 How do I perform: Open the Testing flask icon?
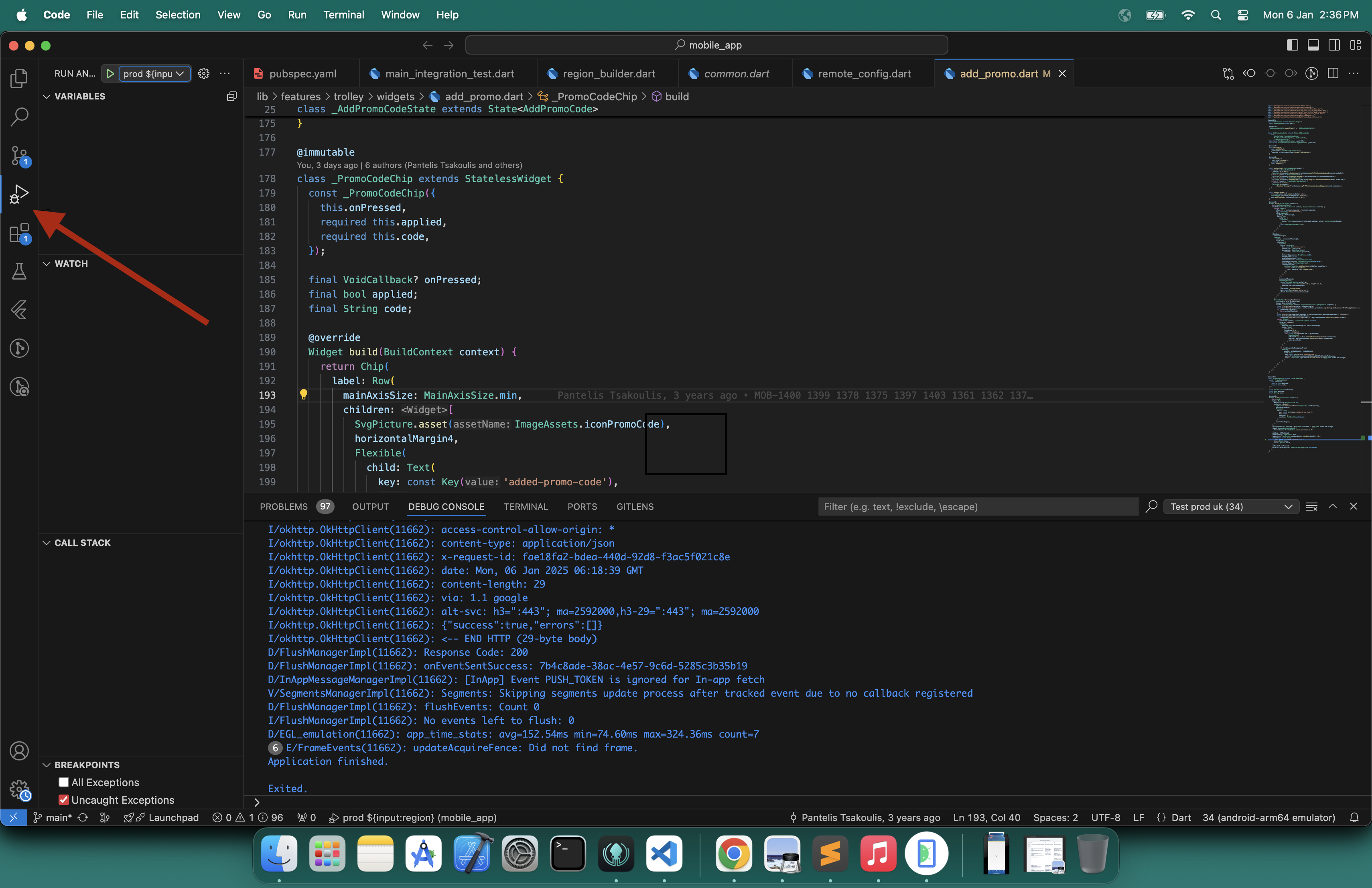point(19,271)
